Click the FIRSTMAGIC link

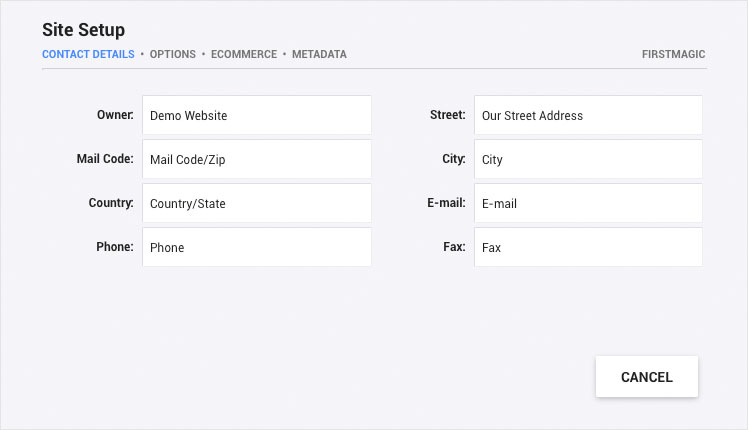673,54
